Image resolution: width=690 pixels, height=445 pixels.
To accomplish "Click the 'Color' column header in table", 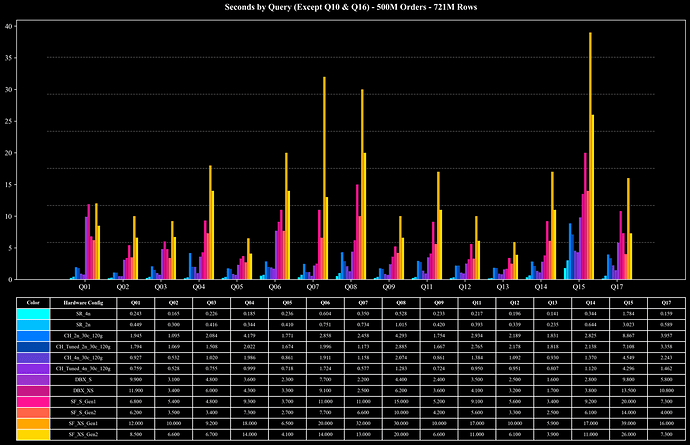I will pos(32,301).
